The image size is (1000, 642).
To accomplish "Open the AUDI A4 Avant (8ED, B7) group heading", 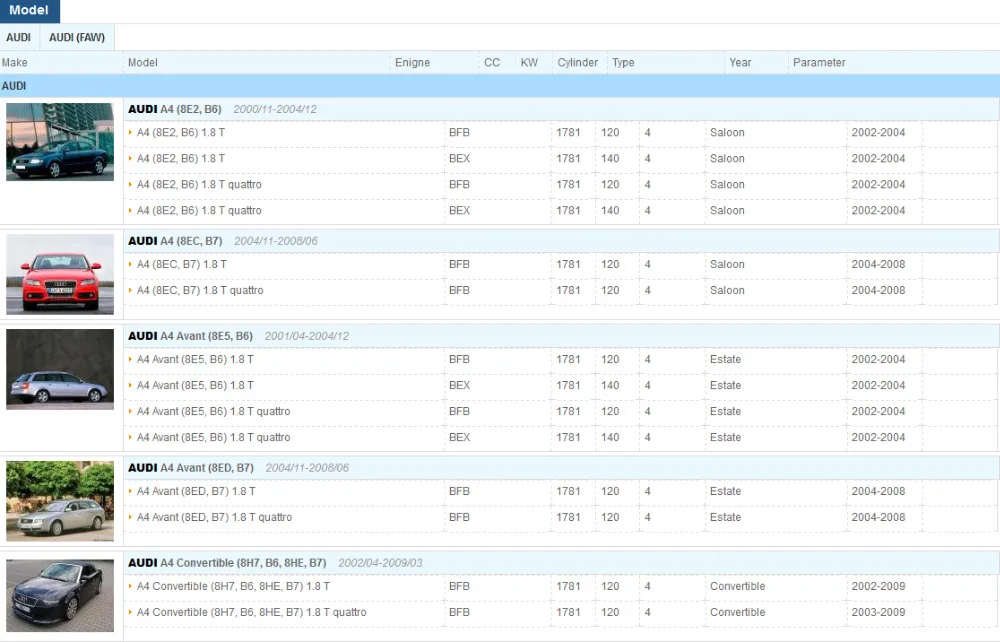I will 191,468.
